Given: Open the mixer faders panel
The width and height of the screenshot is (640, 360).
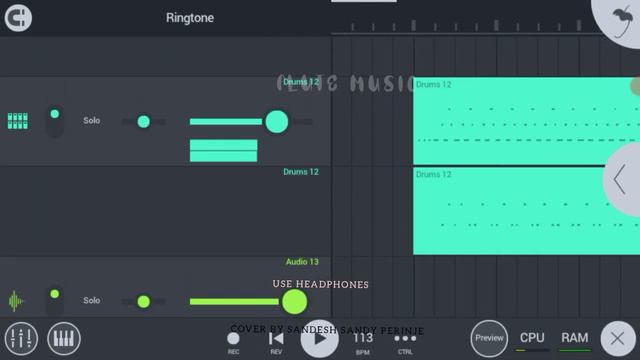Looking at the screenshot, I should pyautogui.click(x=21, y=338).
